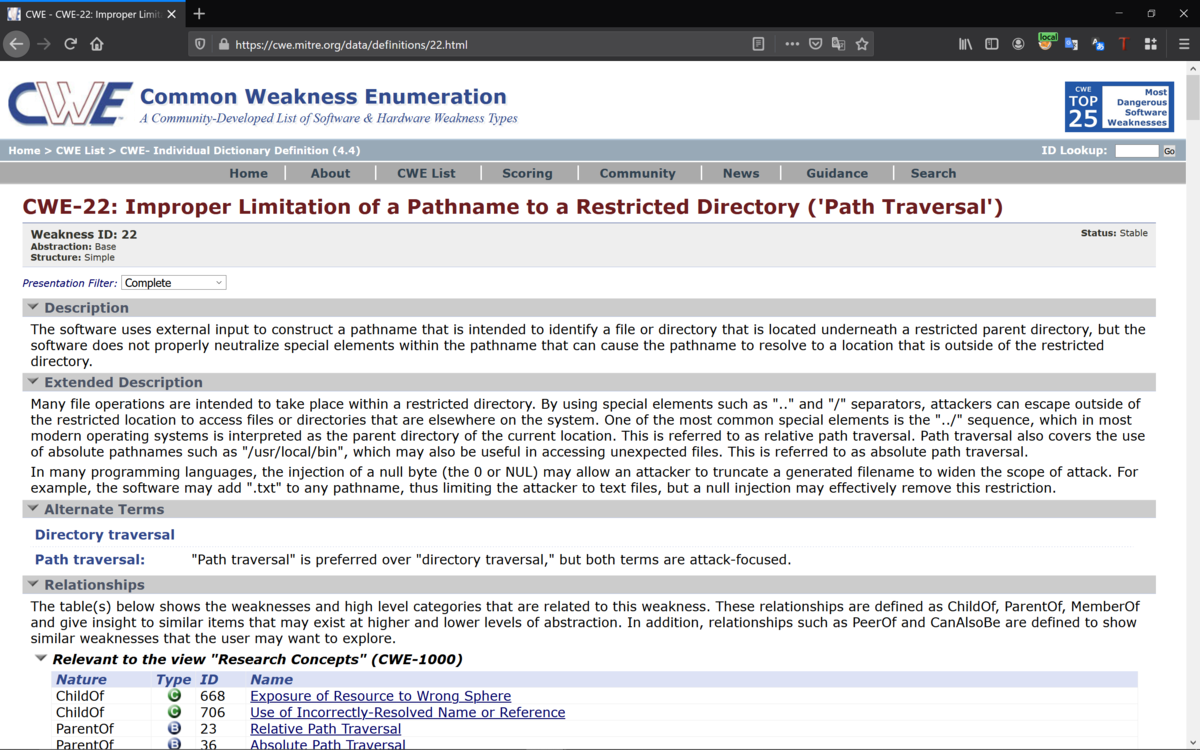Collapse the Description section
Image resolution: width=1200 pixels, height=750 pixels.
33,307
